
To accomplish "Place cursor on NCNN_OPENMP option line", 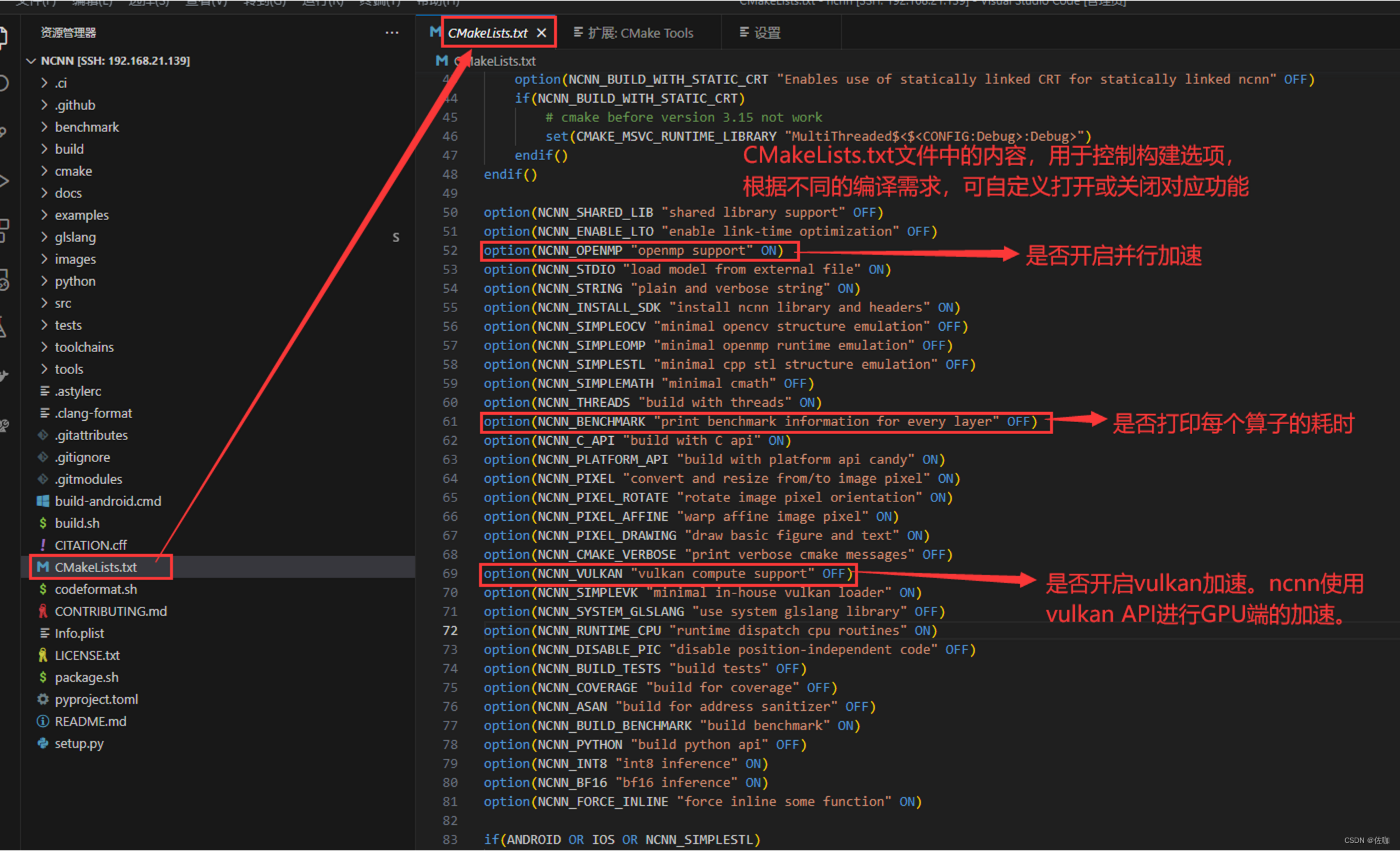I will [633, 250].
